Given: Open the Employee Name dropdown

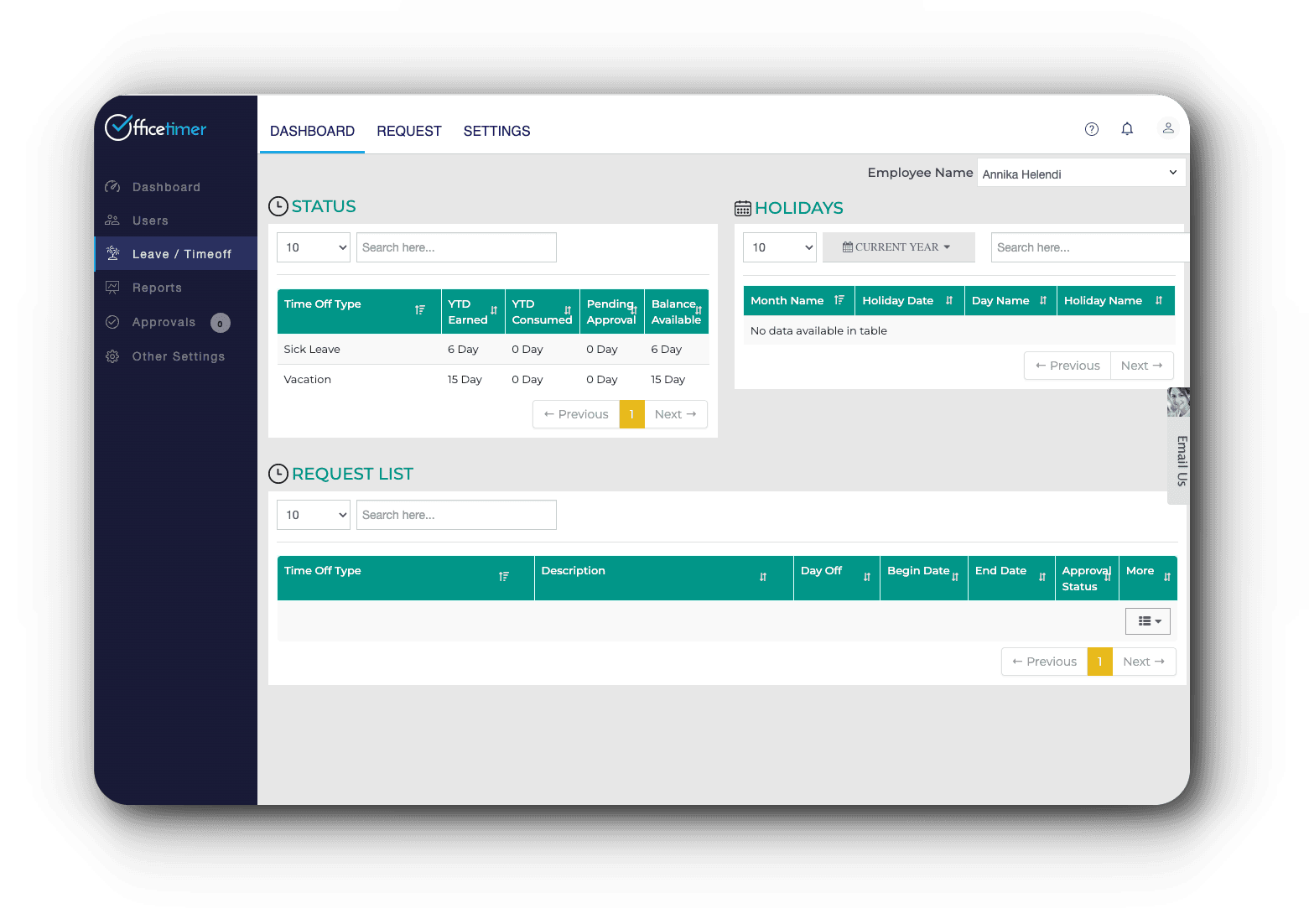Looking at the screenshot, I should coord(1080,174).
